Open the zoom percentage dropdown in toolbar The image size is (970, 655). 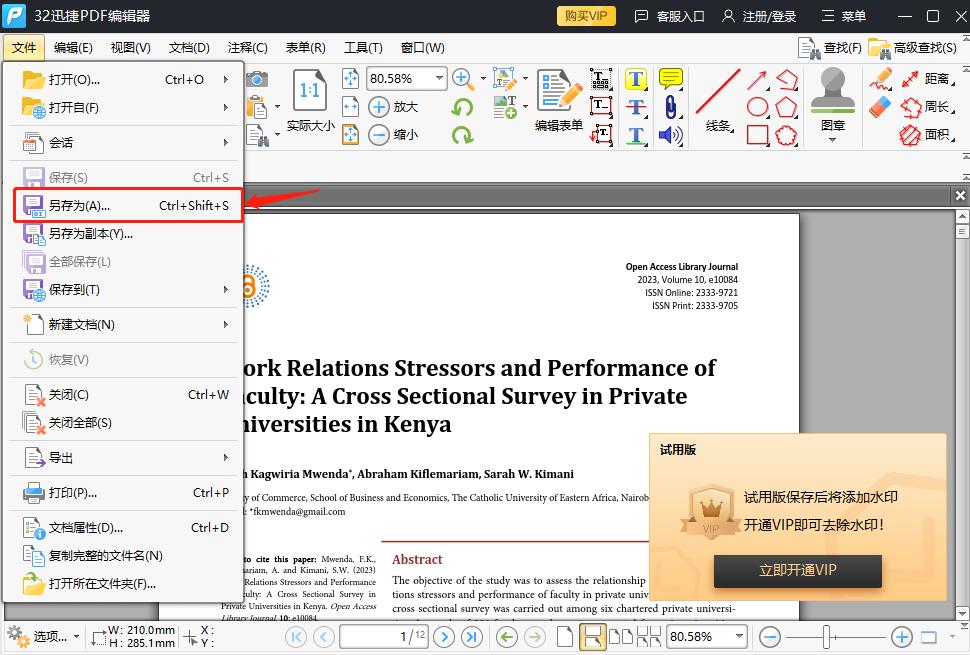(x=439, y=79)
